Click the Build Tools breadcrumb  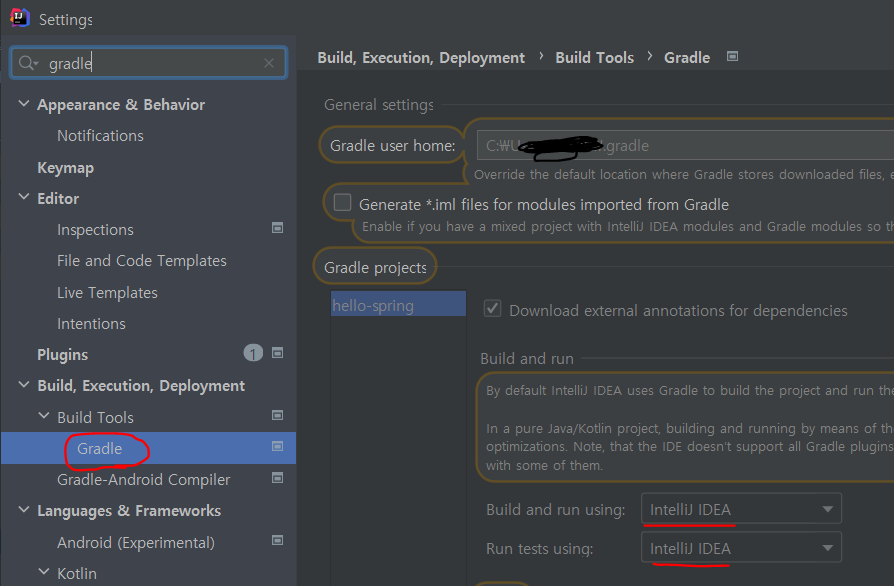point(595,58)
